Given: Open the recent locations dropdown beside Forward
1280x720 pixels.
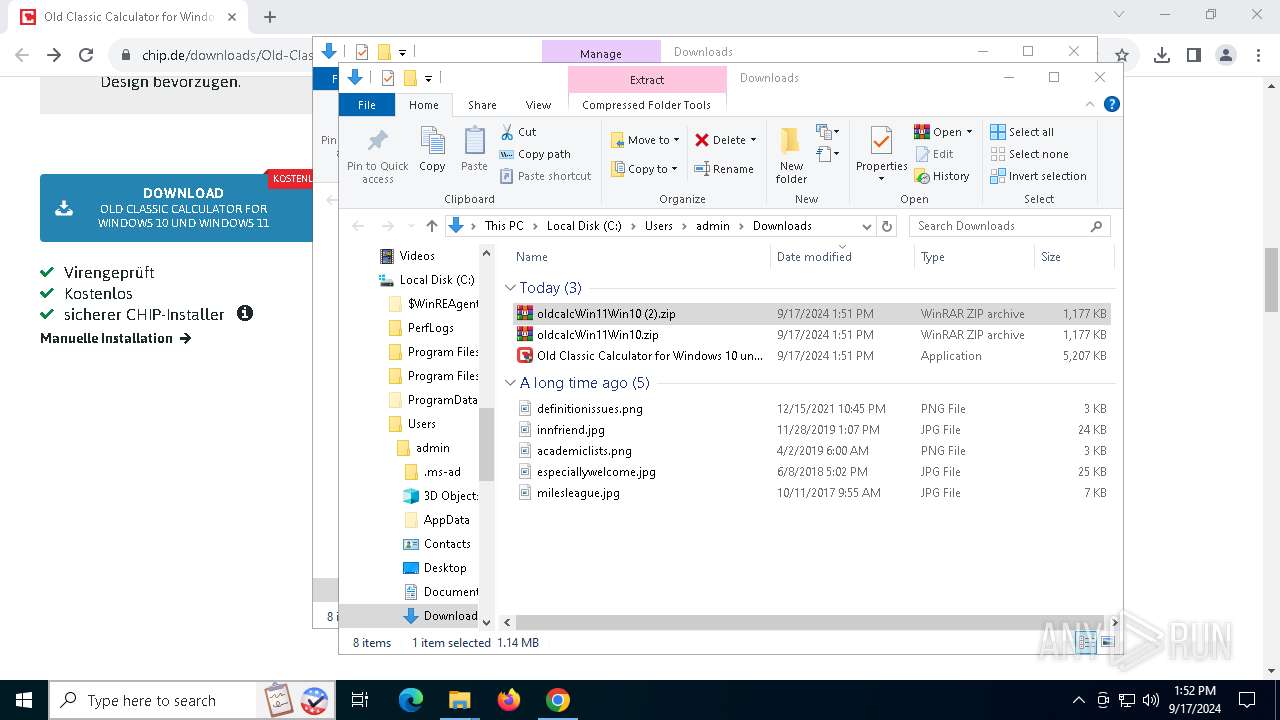Looking at the screenshot, I should coord(409,226).
